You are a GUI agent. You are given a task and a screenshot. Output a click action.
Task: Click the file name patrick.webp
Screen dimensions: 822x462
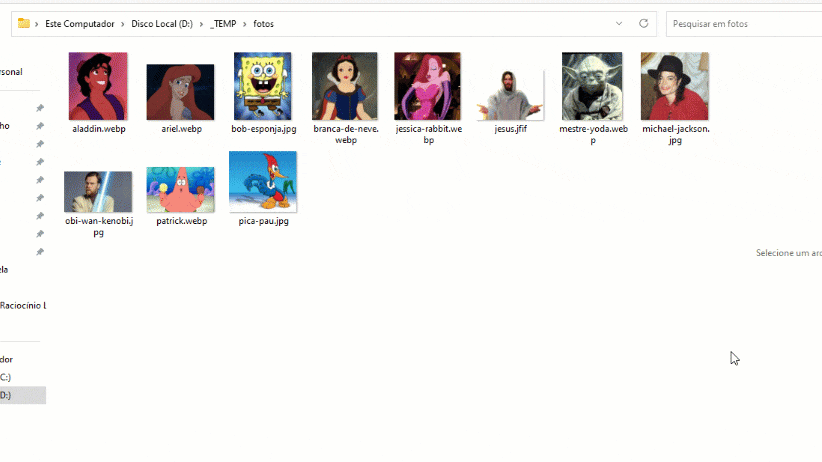[181, 221]
